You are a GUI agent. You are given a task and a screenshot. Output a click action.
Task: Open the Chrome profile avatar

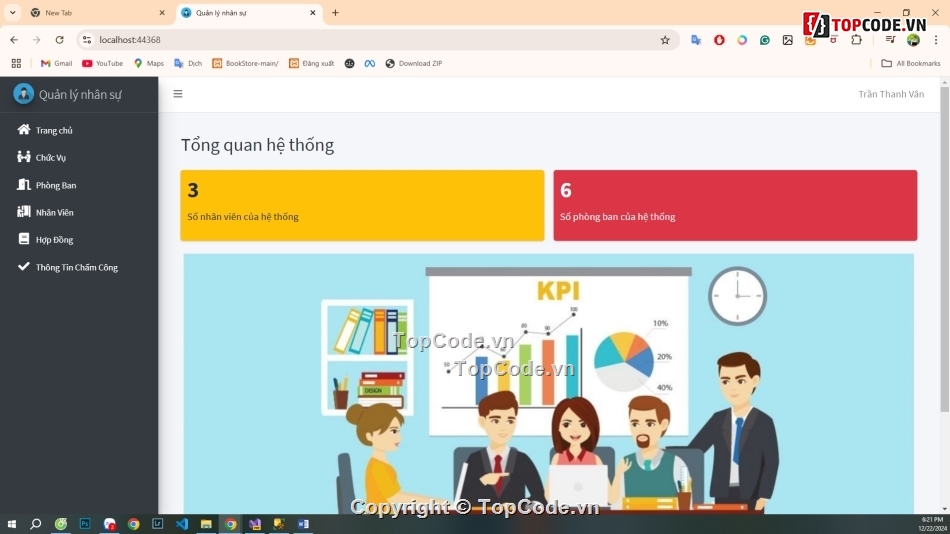pos(913,40)
